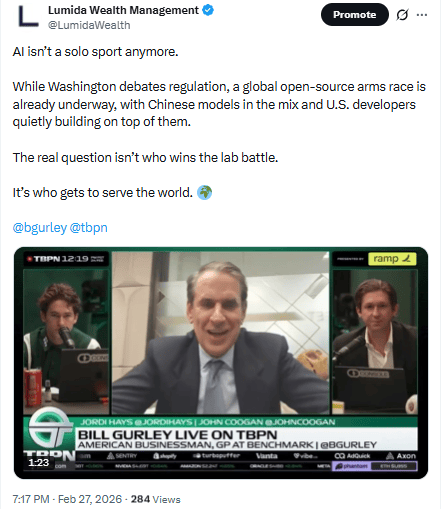442x509 pixels.
Task: Click the 1:23 video duration badge
Action: (39, 463)
